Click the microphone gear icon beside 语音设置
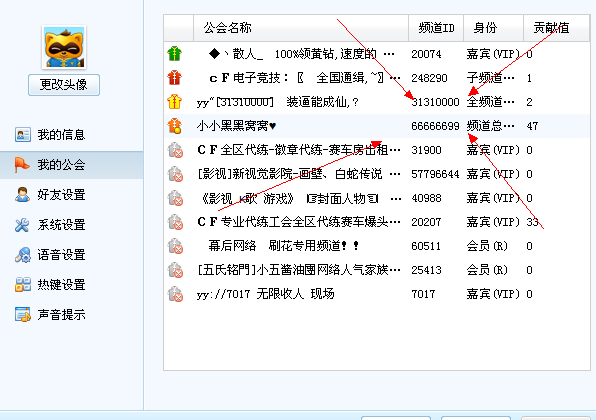This screenshot has width=596, height=420. point(23,255)
